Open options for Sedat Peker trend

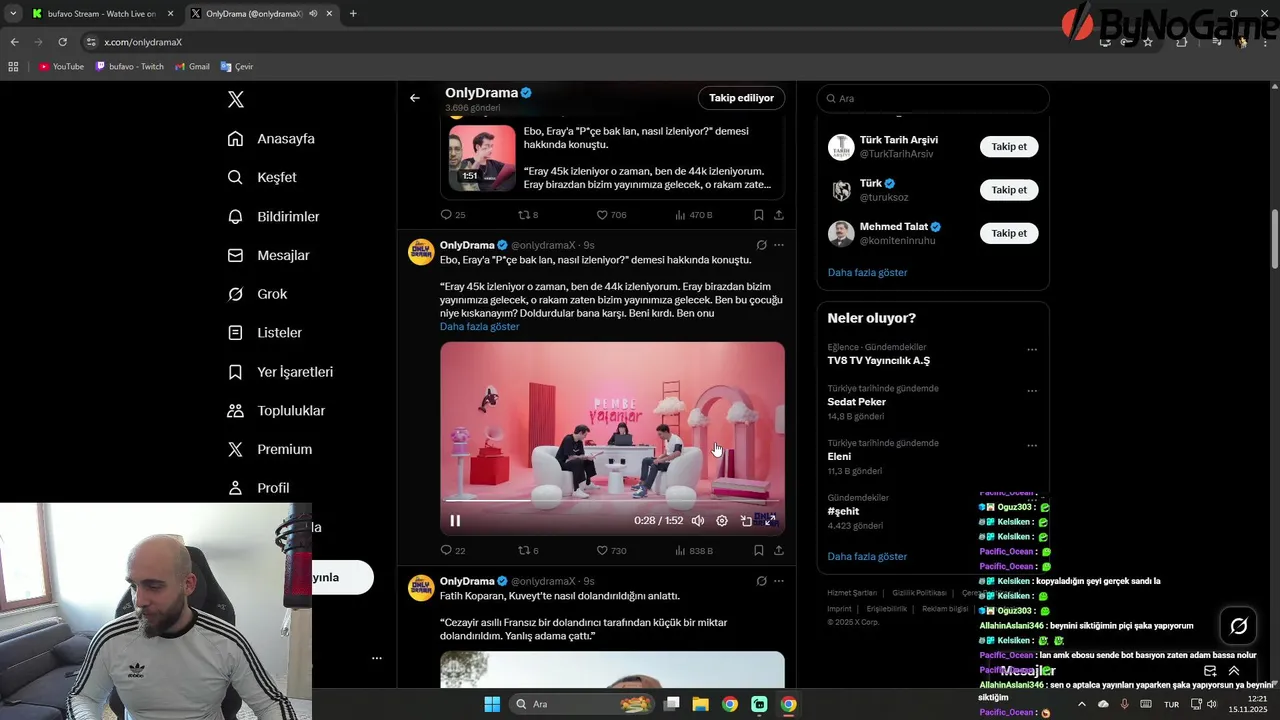(1032, 391)
